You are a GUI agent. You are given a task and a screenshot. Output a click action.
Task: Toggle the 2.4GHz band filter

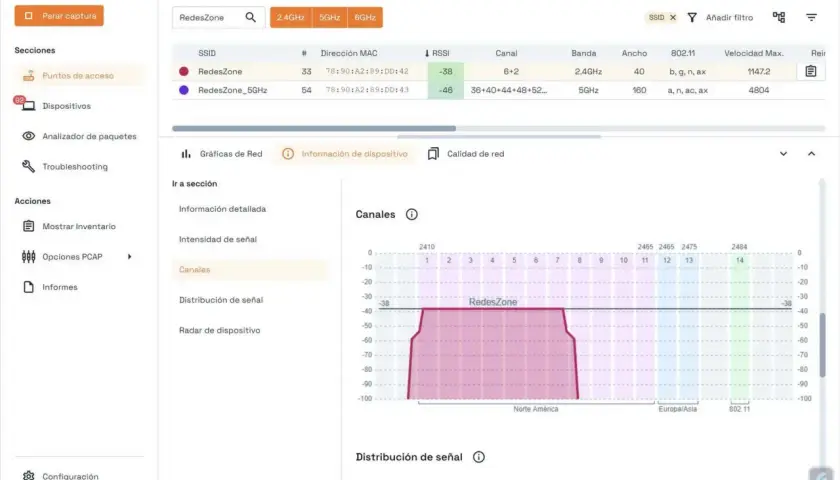291,17
